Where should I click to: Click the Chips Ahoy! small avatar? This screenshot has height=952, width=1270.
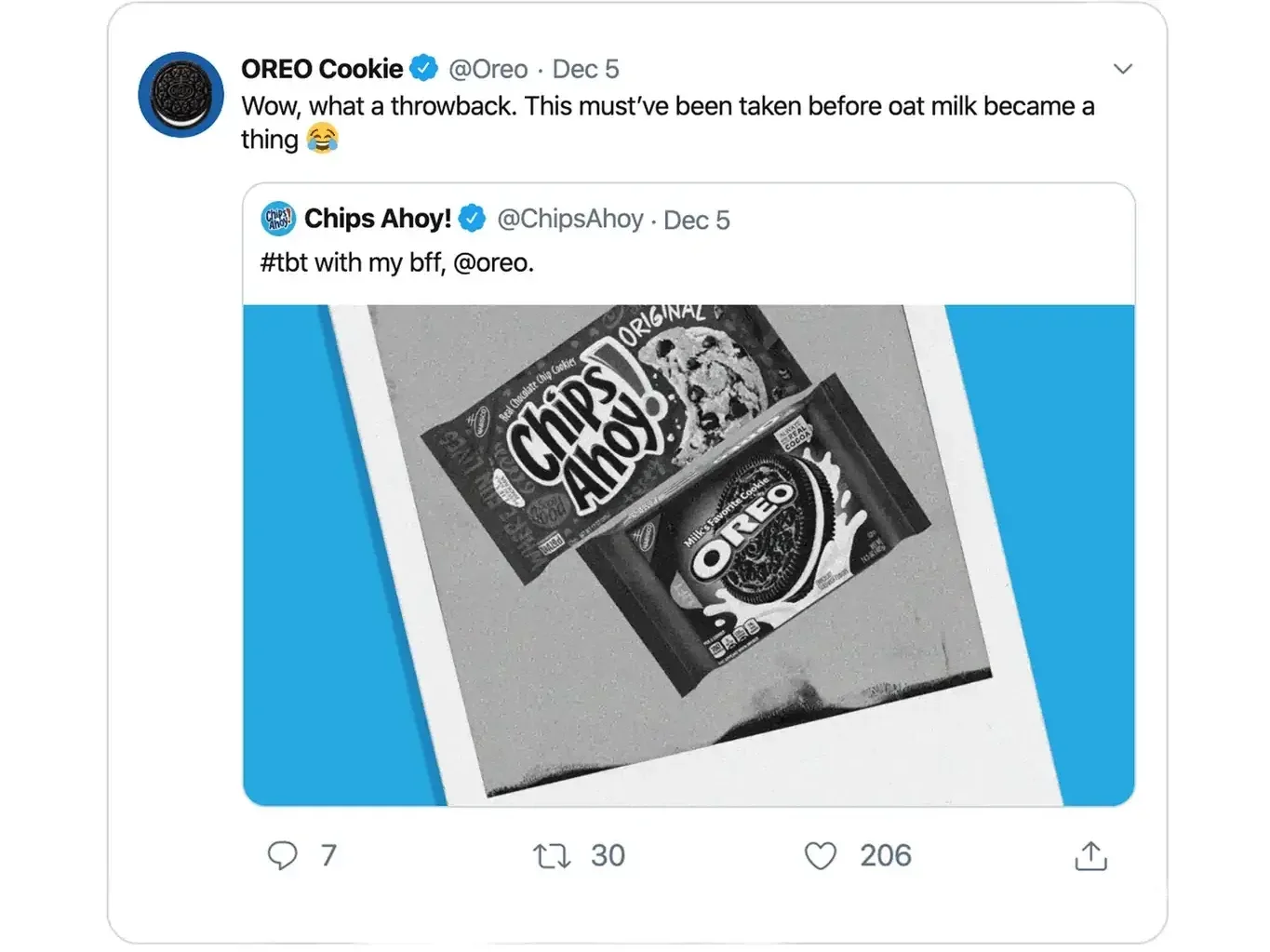pyautogui.click(x=278, y=219)
